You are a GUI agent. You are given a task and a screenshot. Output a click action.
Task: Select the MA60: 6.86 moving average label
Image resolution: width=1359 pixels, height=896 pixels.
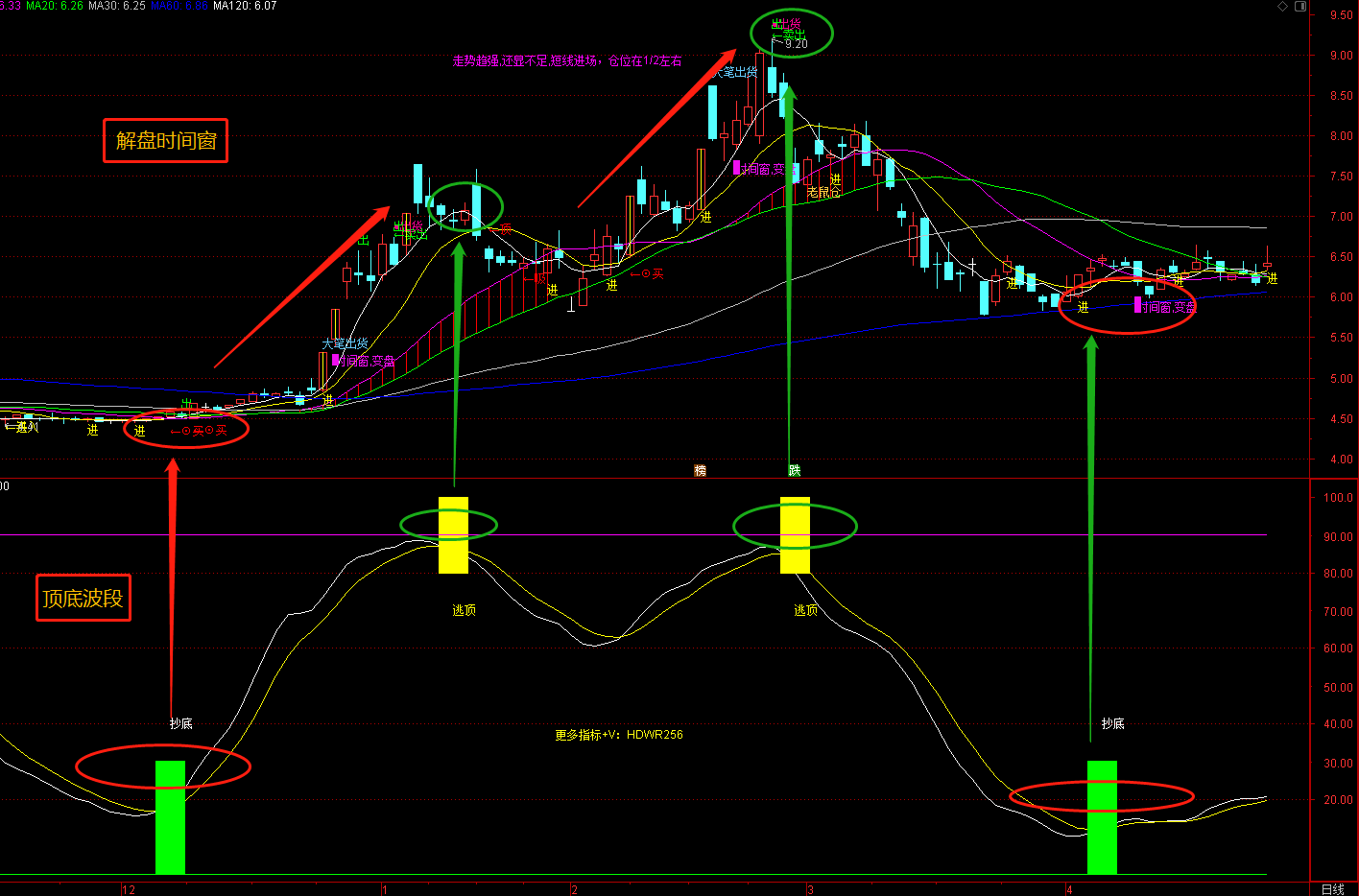coord(179,6)
